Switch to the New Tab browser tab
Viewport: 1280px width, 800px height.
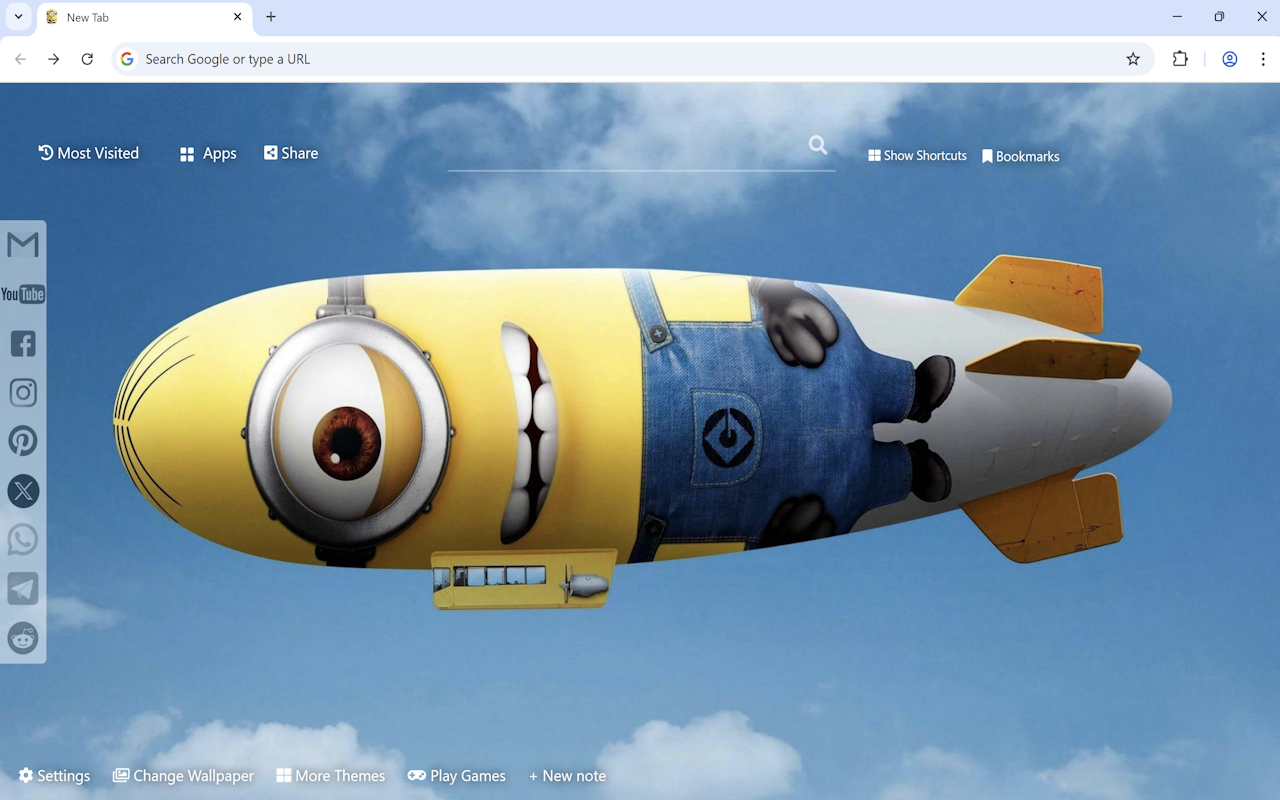click(130, 17)
